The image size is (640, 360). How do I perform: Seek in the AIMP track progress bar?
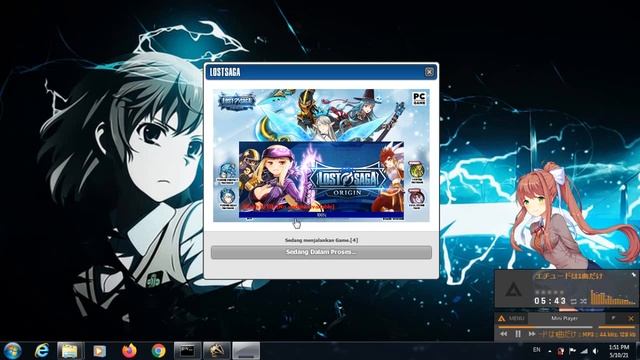(x=545, y=327)
